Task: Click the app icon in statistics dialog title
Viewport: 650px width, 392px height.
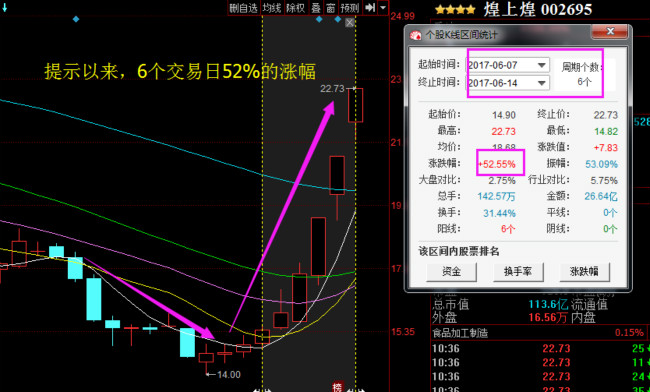Action: pyautogui.click(x=415, y=35)
